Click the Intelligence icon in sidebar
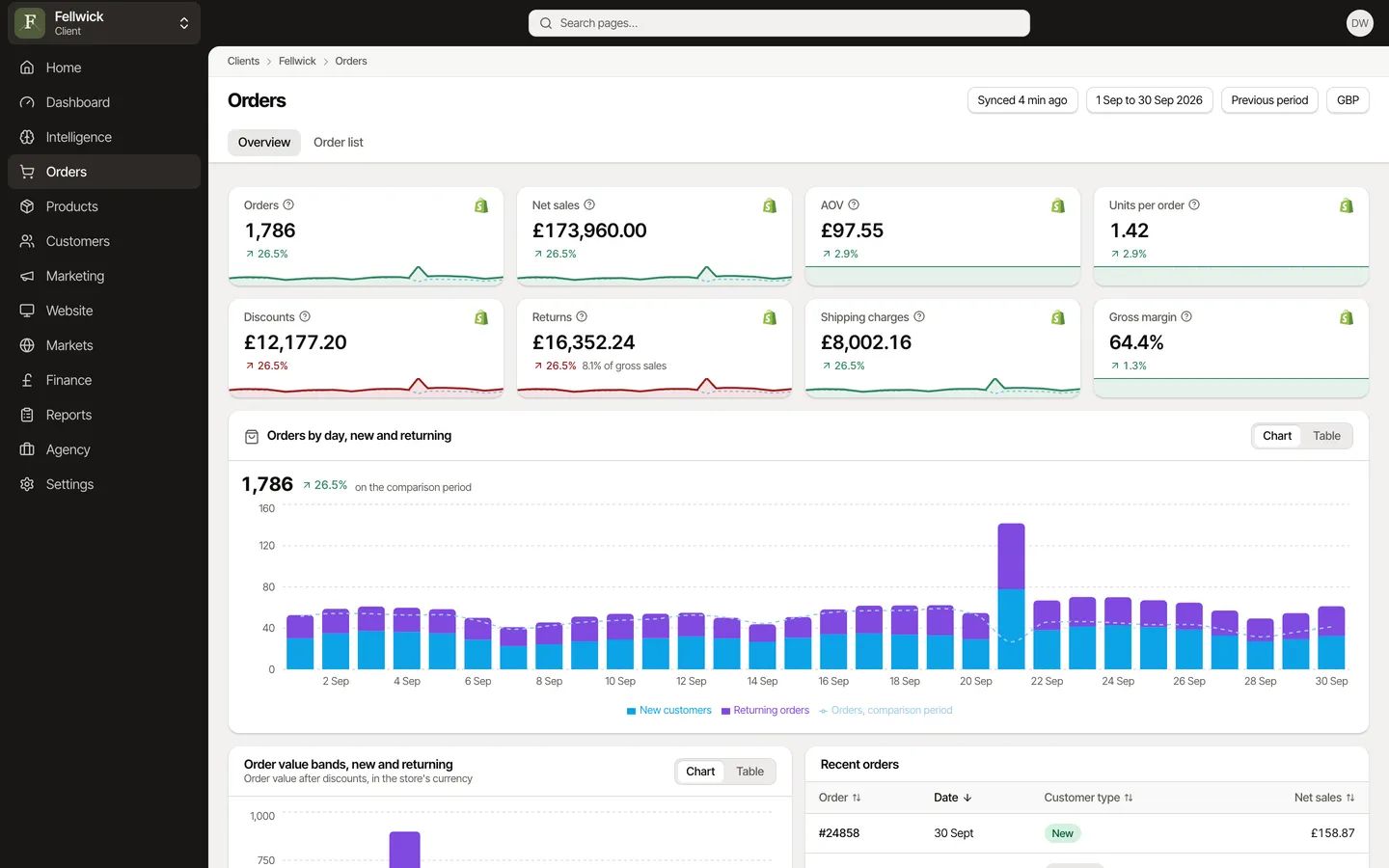Screen dimensions: 1389x868 [27, 137]
